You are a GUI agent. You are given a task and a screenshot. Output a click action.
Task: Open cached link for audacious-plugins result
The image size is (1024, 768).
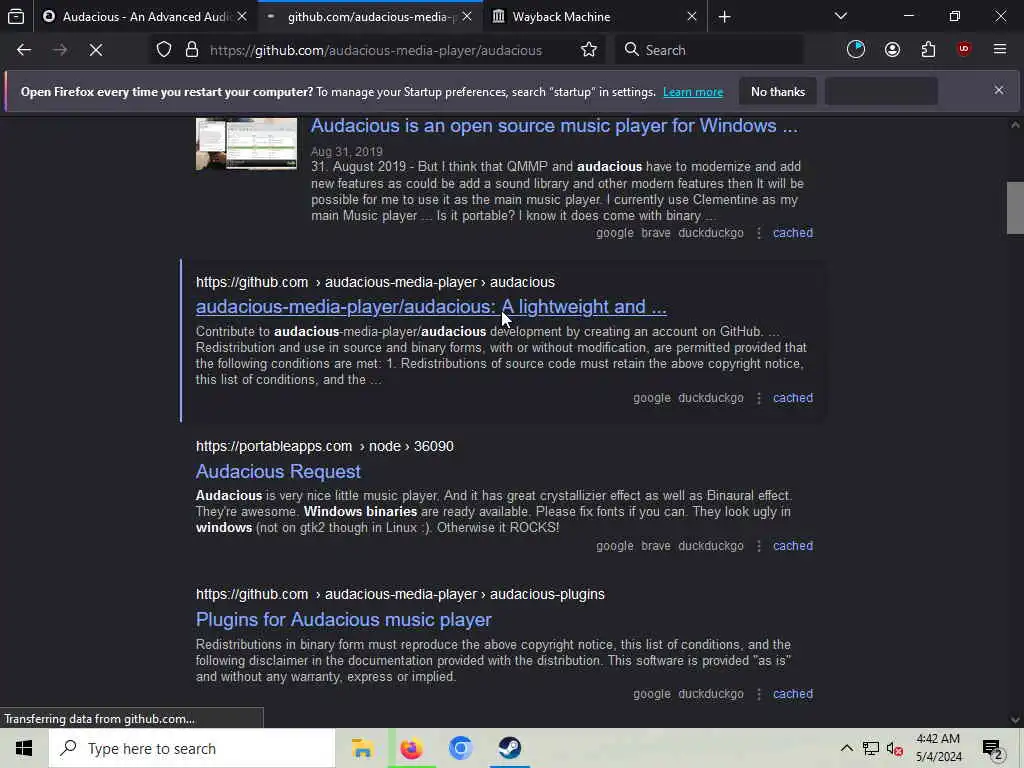[793, 694]
